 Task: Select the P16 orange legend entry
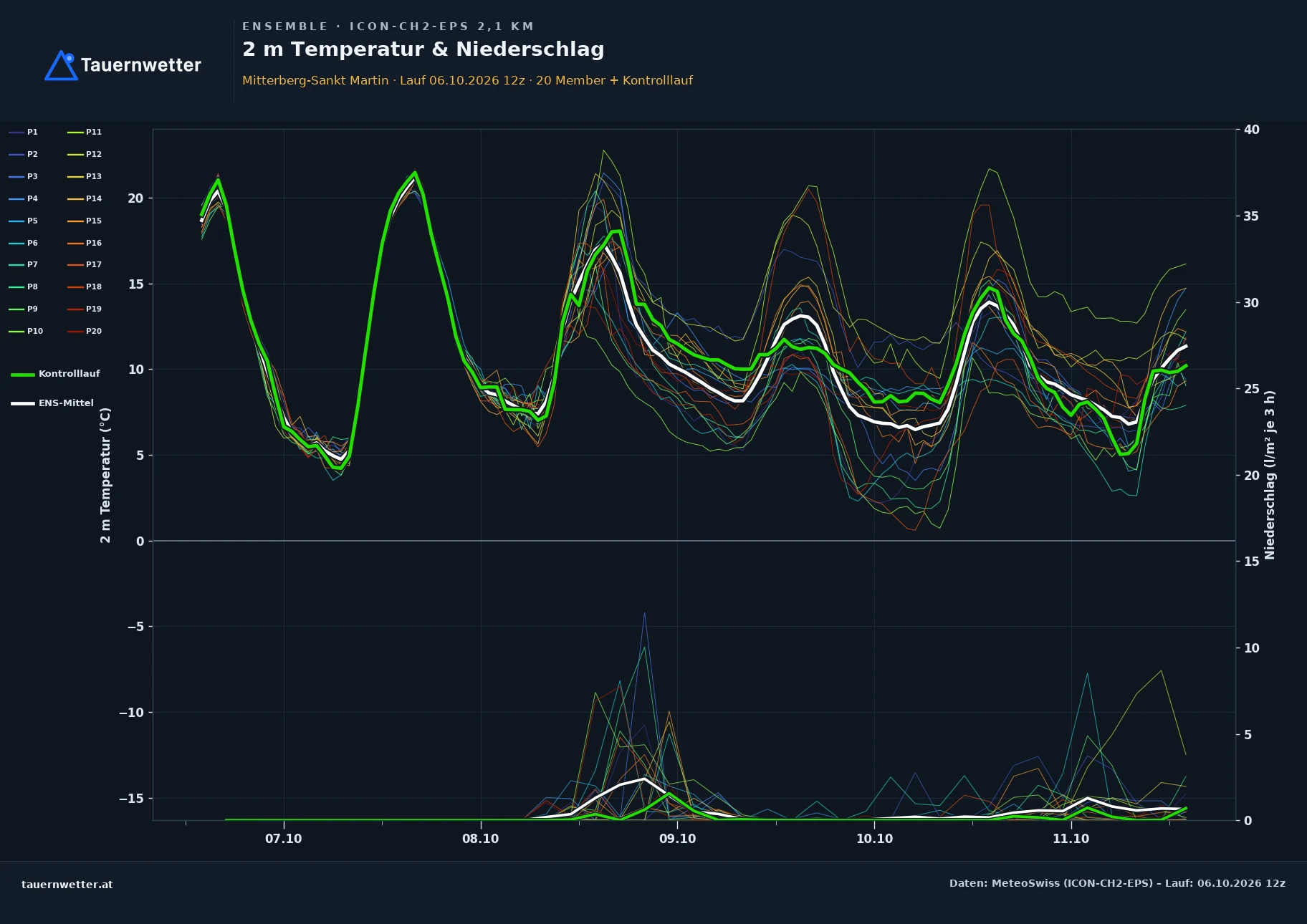(85, 243)
